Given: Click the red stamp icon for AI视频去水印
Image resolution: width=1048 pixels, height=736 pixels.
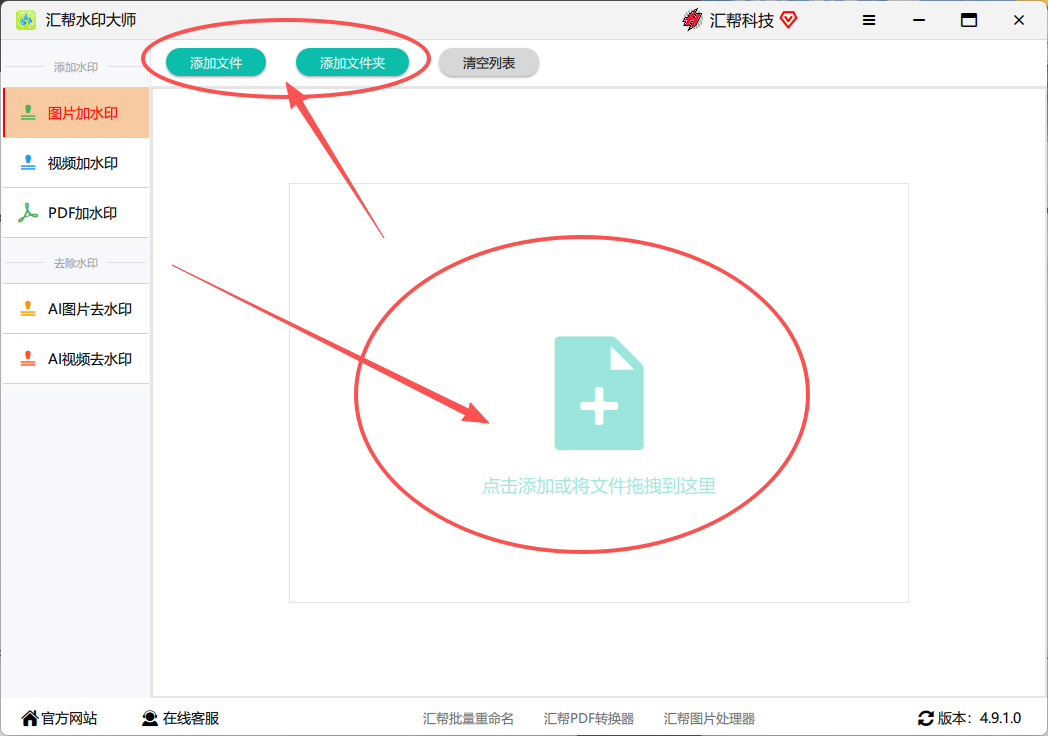Looking at the screenshot, I should 28,358.
